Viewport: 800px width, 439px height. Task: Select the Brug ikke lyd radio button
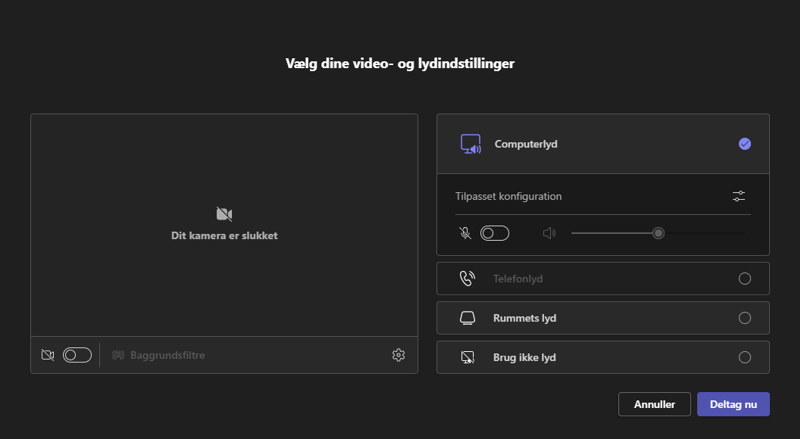pyautogui.click(x=744, y=357)
